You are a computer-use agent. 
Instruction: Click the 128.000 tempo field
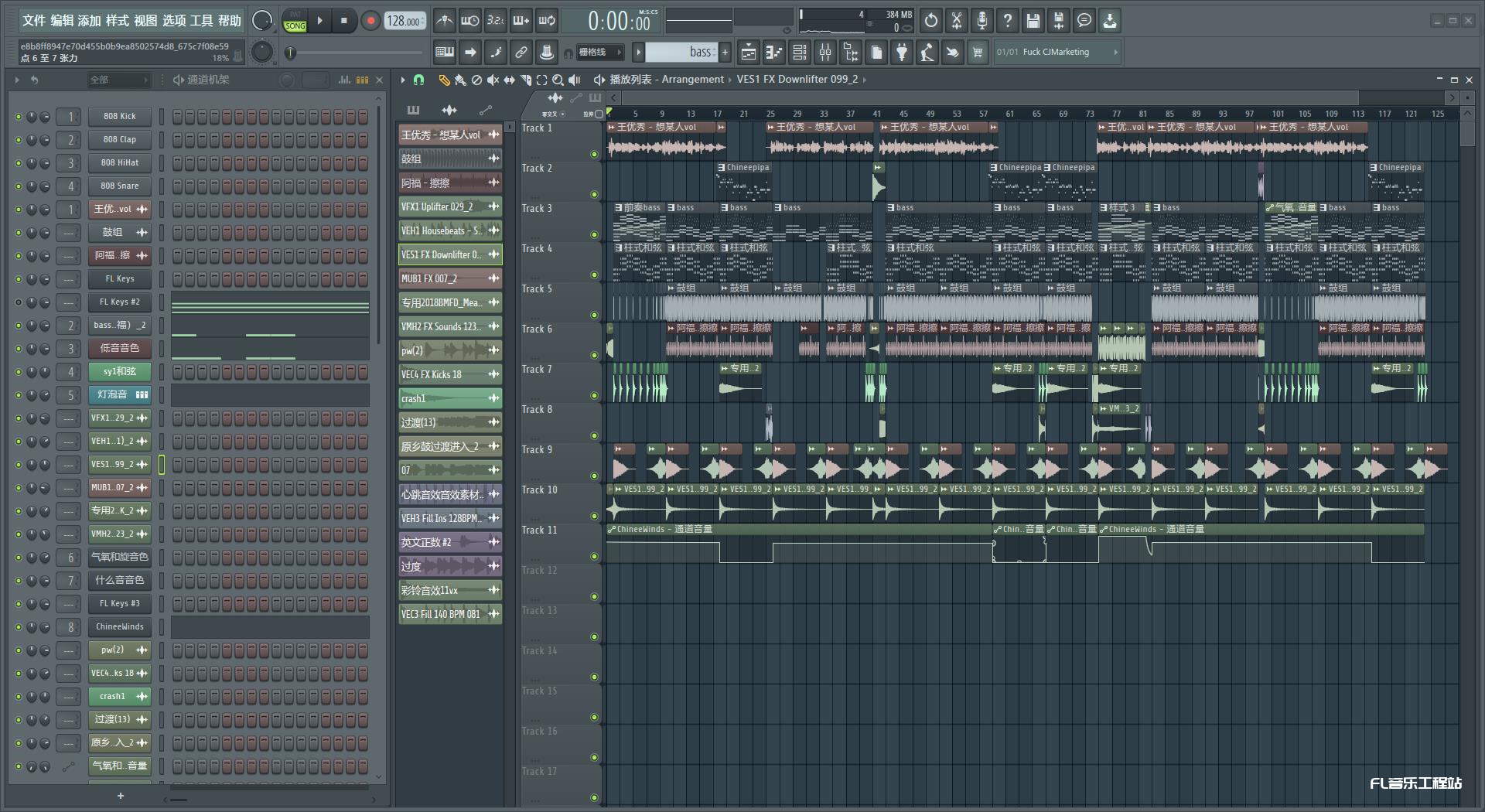point(405,22)
